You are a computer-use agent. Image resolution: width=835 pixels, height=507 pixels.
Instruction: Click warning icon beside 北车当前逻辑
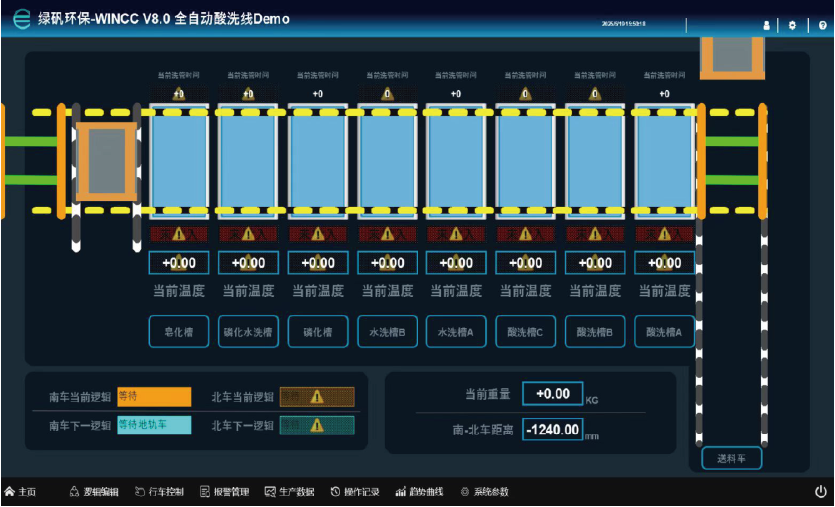click(317, 396)
